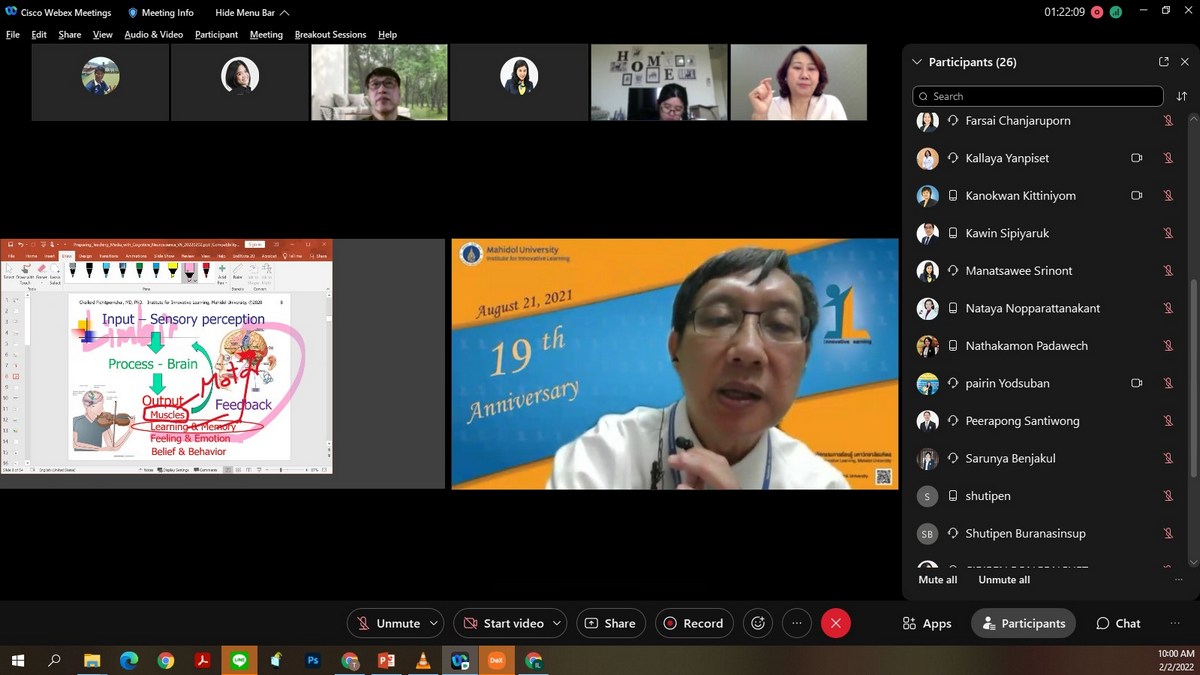
Task: Expand audio options arrow beside Unmute
Action: (434, 623)
